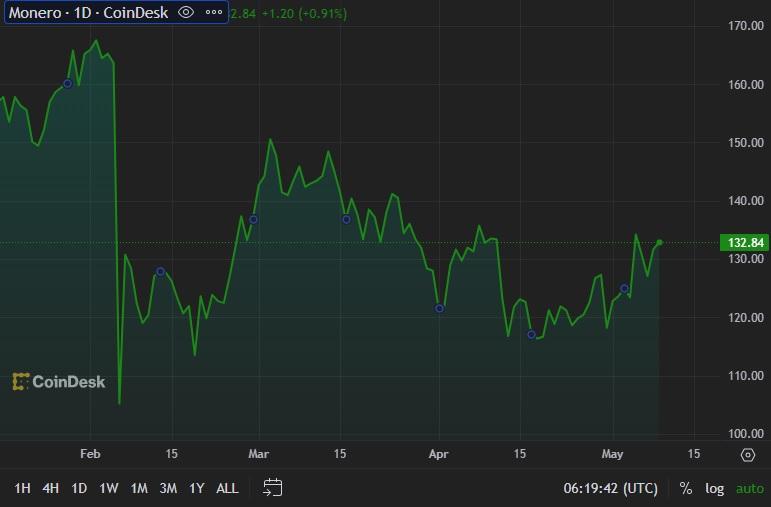The height and width of the screenshot is (507, 771).
Task: Switch the chart range to 3M
Action: click(168, 489)
